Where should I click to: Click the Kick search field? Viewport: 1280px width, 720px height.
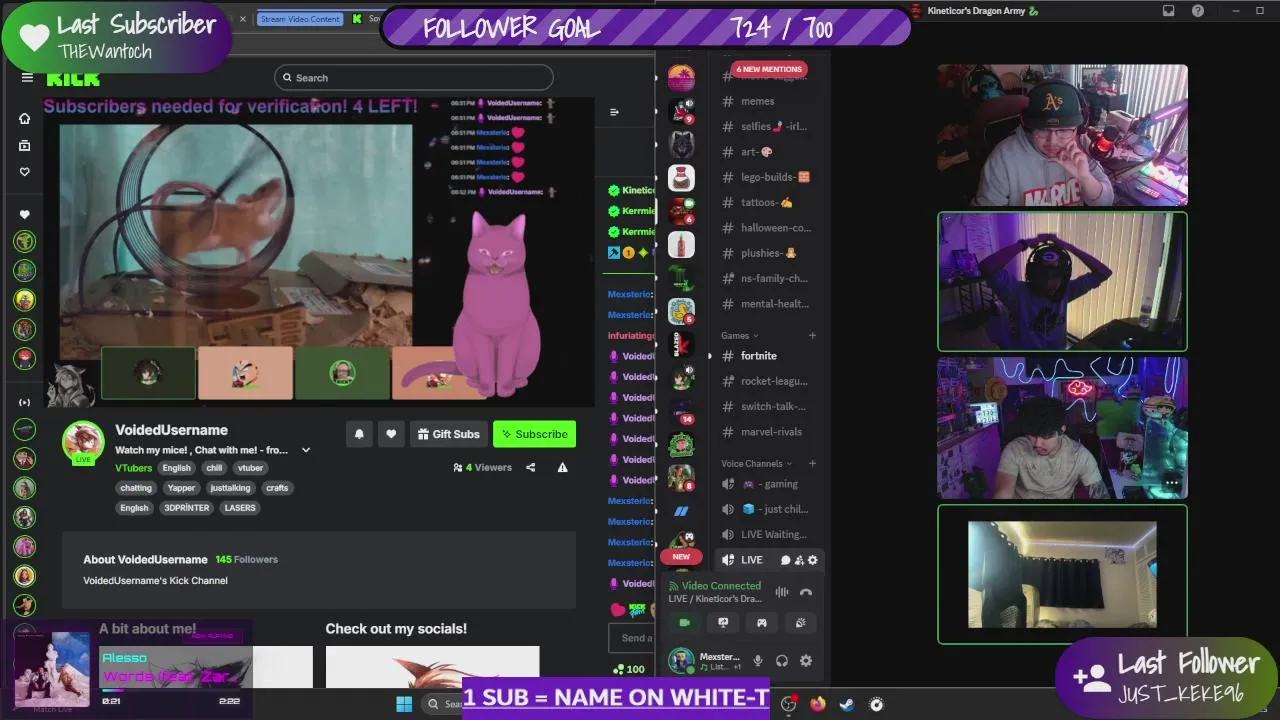(x=414, y=78)
